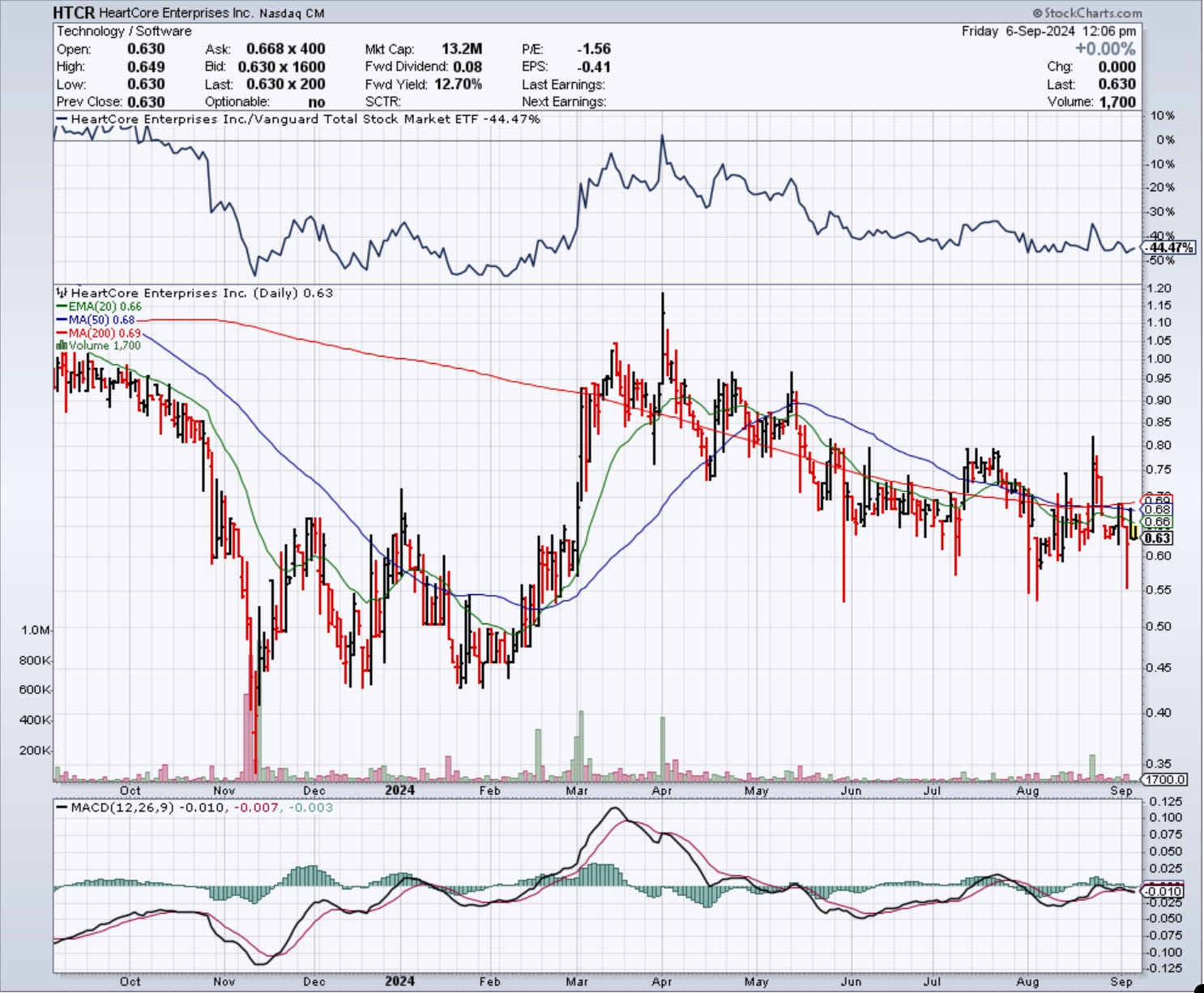Image resolution: width=1204 pixels, height=993 pixels.
Task: Click the SCTR label
Action: tap(383, 102)
